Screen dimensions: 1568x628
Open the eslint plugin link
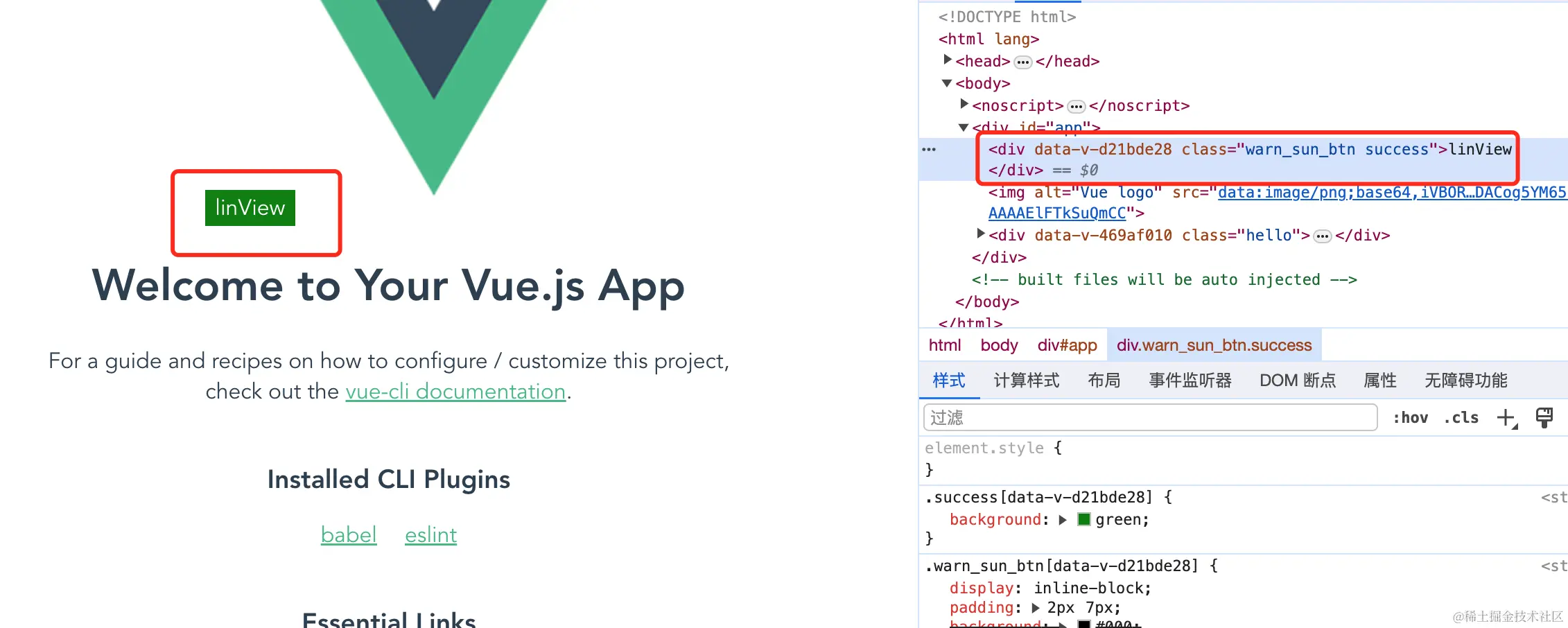point(431,535)
